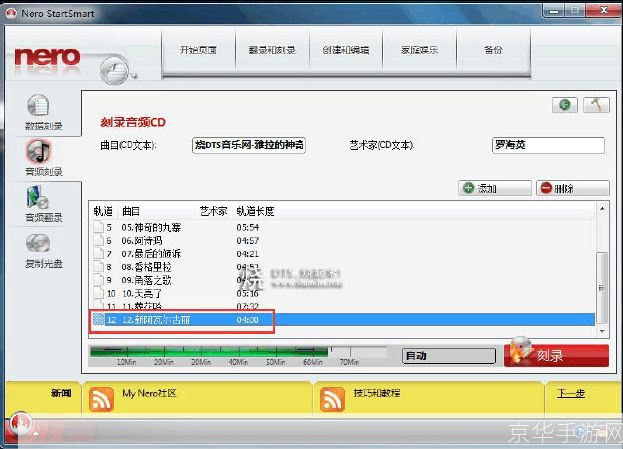Click the 04:21 track length value

click(248, 254)
